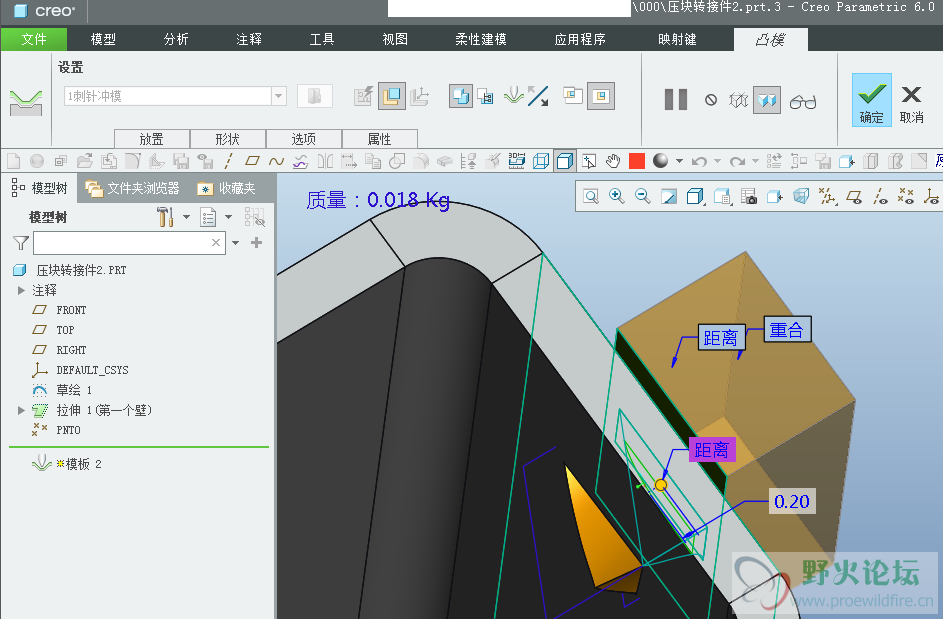The height and width of the screenshot is (619, 943).
Task: Open the 收藏夹 panel tab
Action: (x=227, y=189)
